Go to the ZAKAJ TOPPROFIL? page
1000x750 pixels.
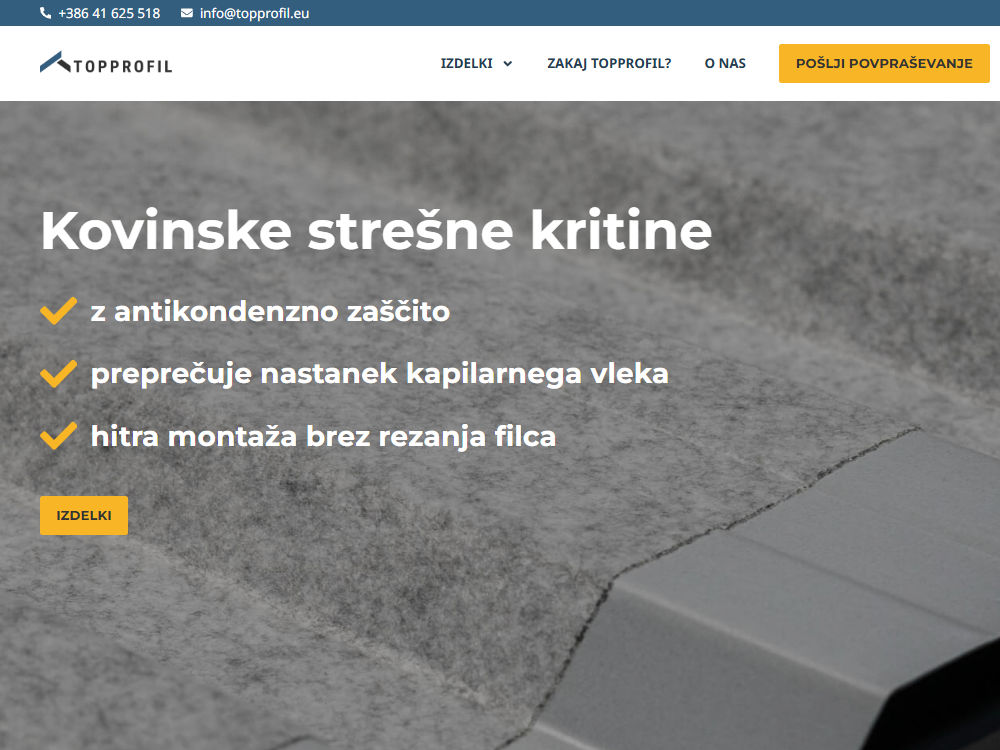click(609, 63)
